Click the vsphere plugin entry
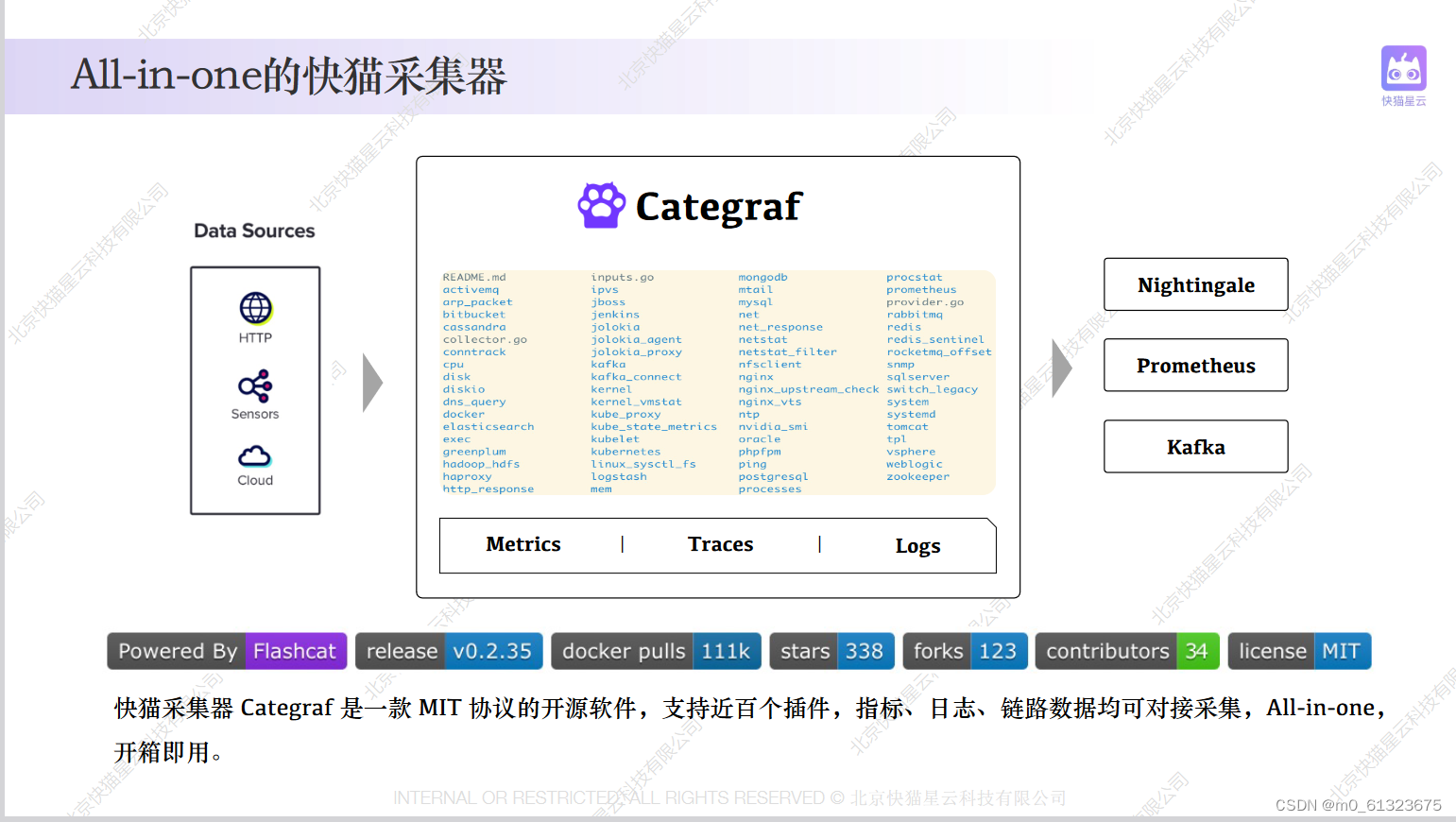The image size is (1456, 822). tap(911, 452)
